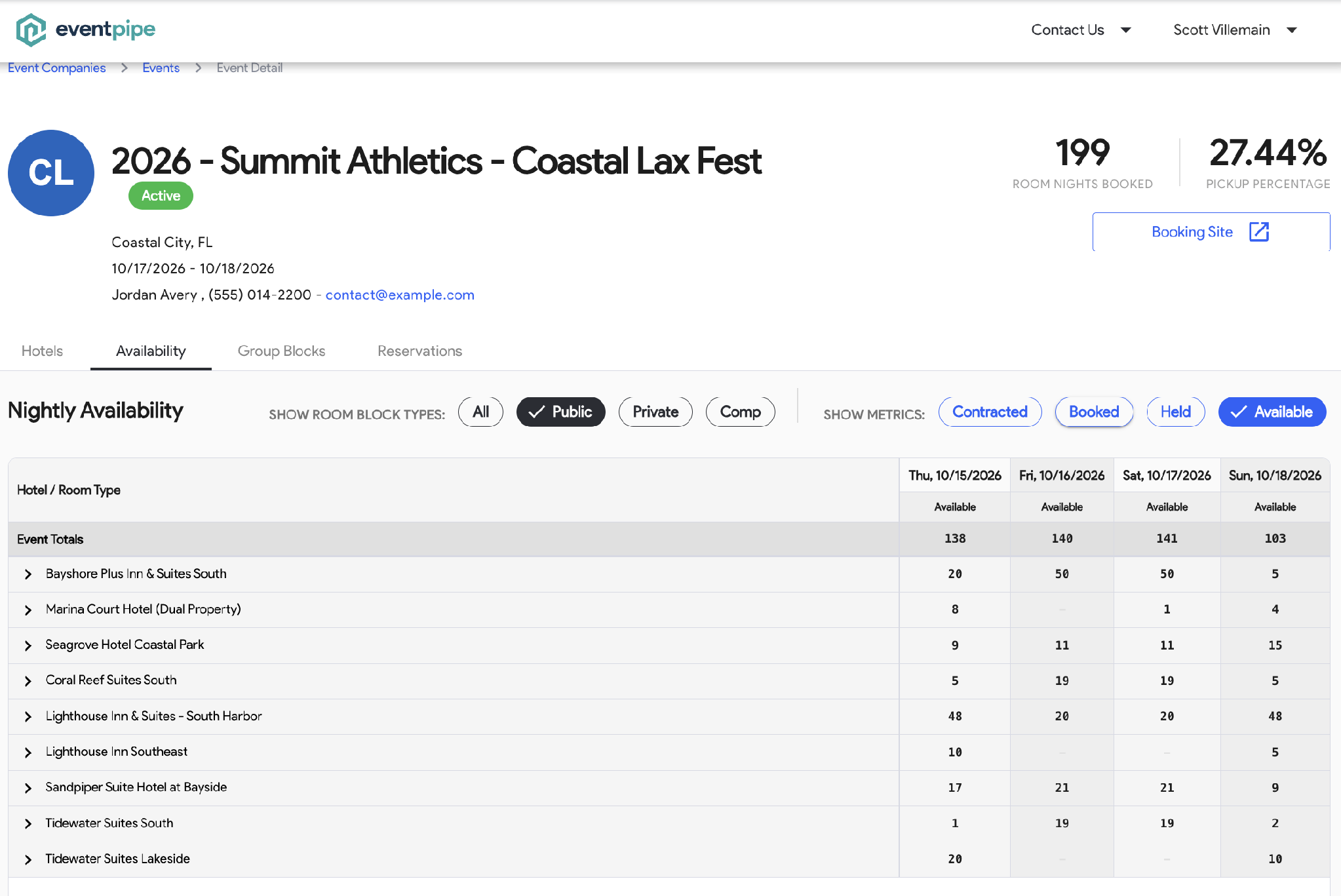The height and width of the screenshot is (896, 1341).
Task: Click the checkmark on the Available metric pill
Action: click(x=1239, y=412)
